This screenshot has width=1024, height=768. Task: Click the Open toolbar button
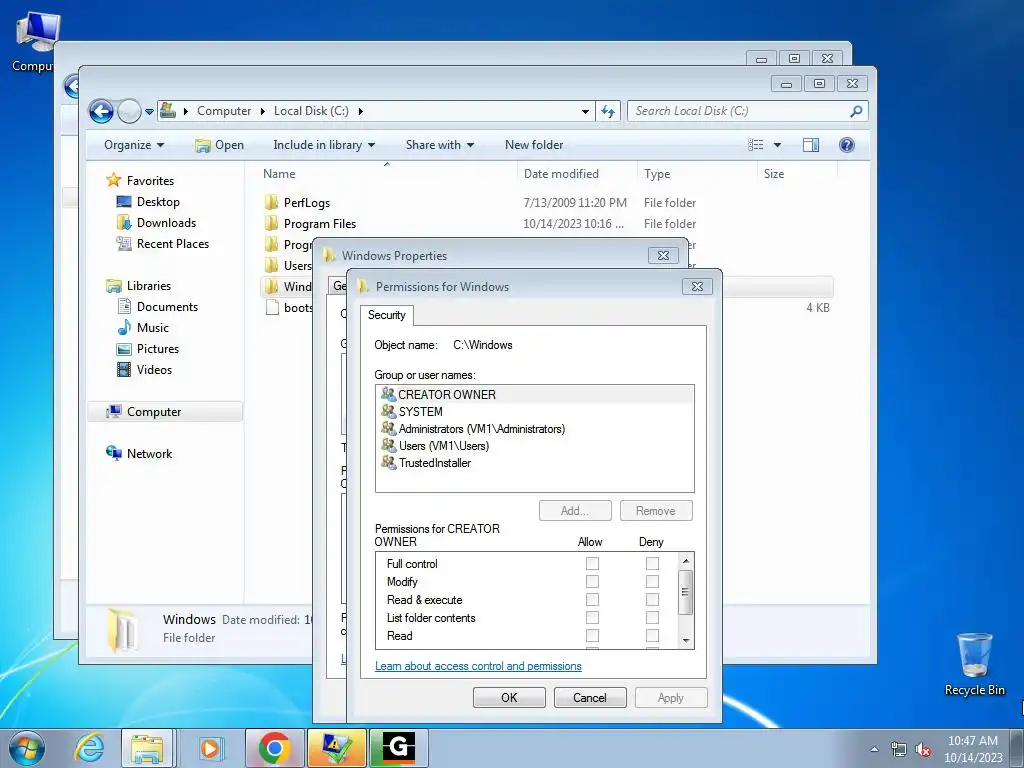(x=219, y=145)
